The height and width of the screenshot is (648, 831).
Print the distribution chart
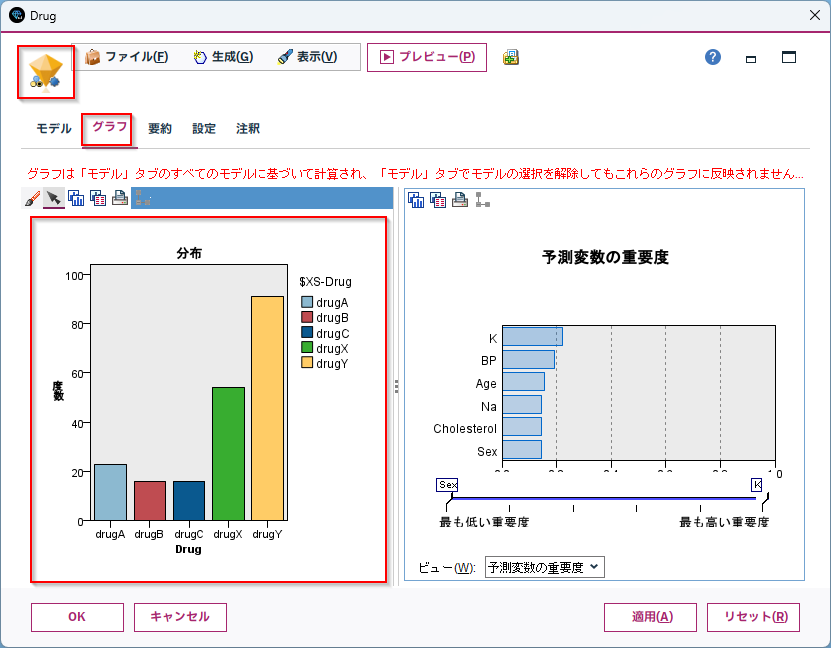(119, 198)
